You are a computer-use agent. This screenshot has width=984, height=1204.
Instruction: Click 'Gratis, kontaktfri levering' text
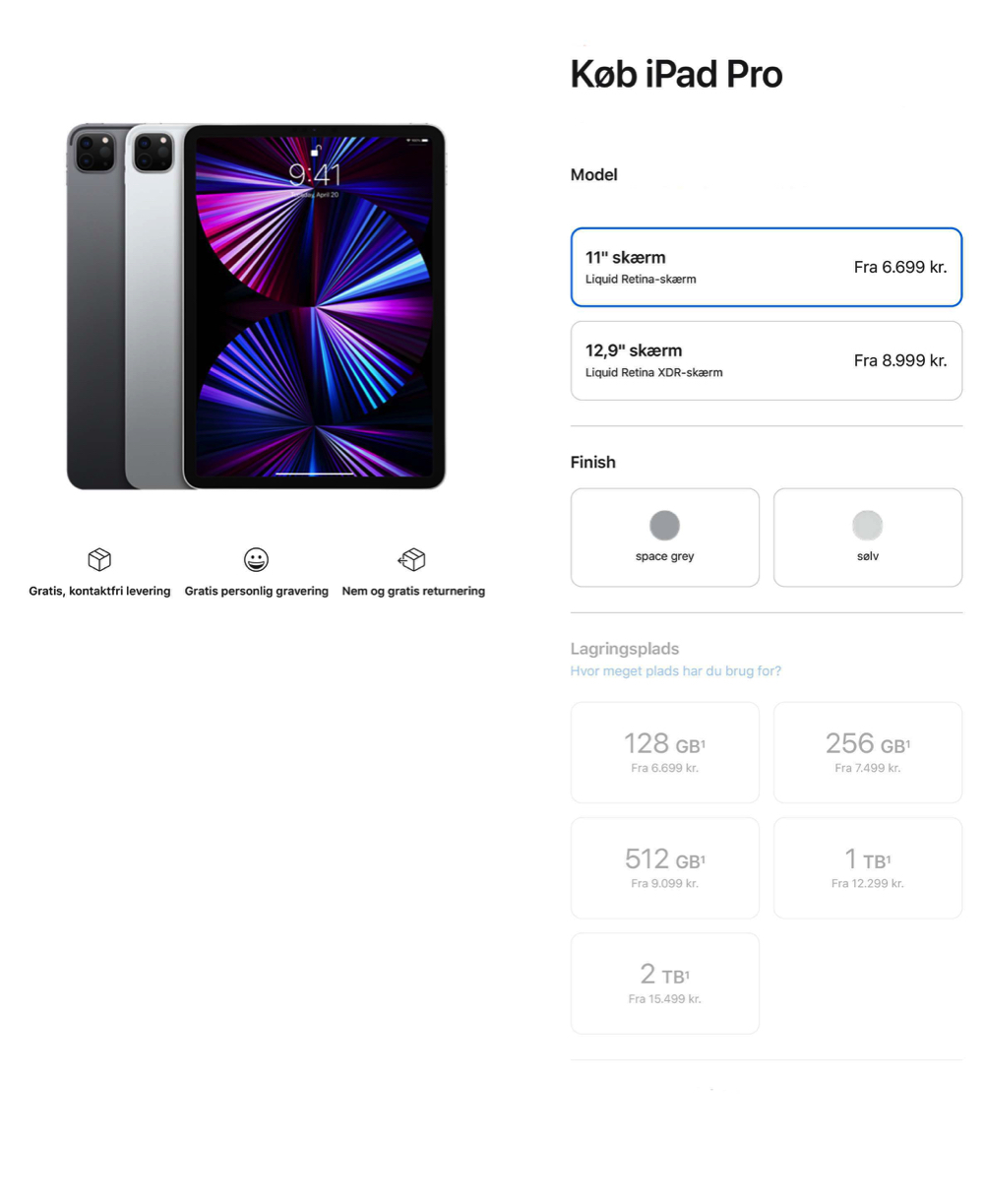[99, 591]
